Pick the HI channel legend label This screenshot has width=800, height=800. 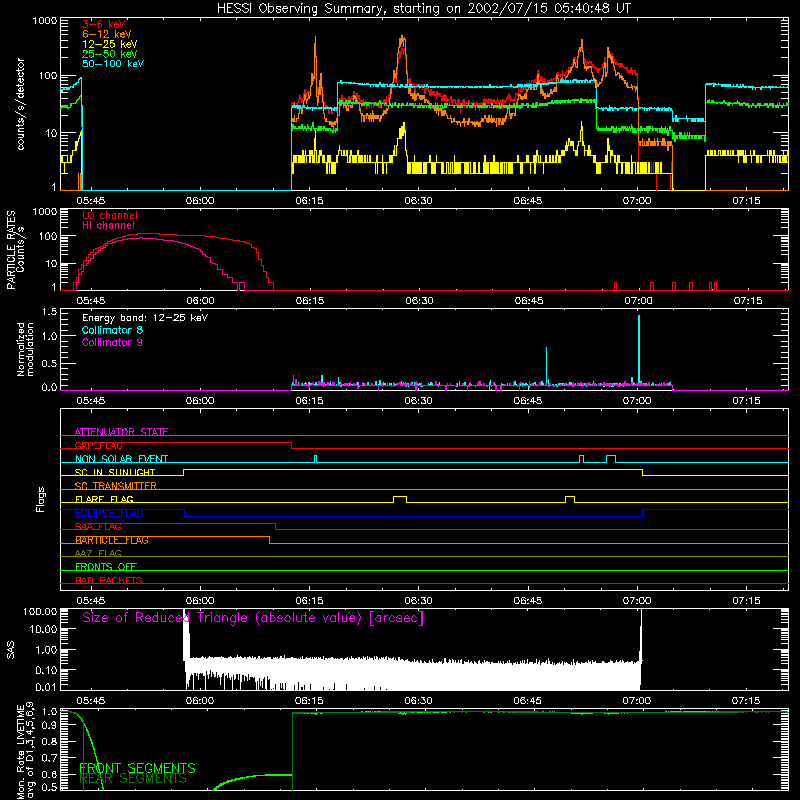tap(109, 226)
